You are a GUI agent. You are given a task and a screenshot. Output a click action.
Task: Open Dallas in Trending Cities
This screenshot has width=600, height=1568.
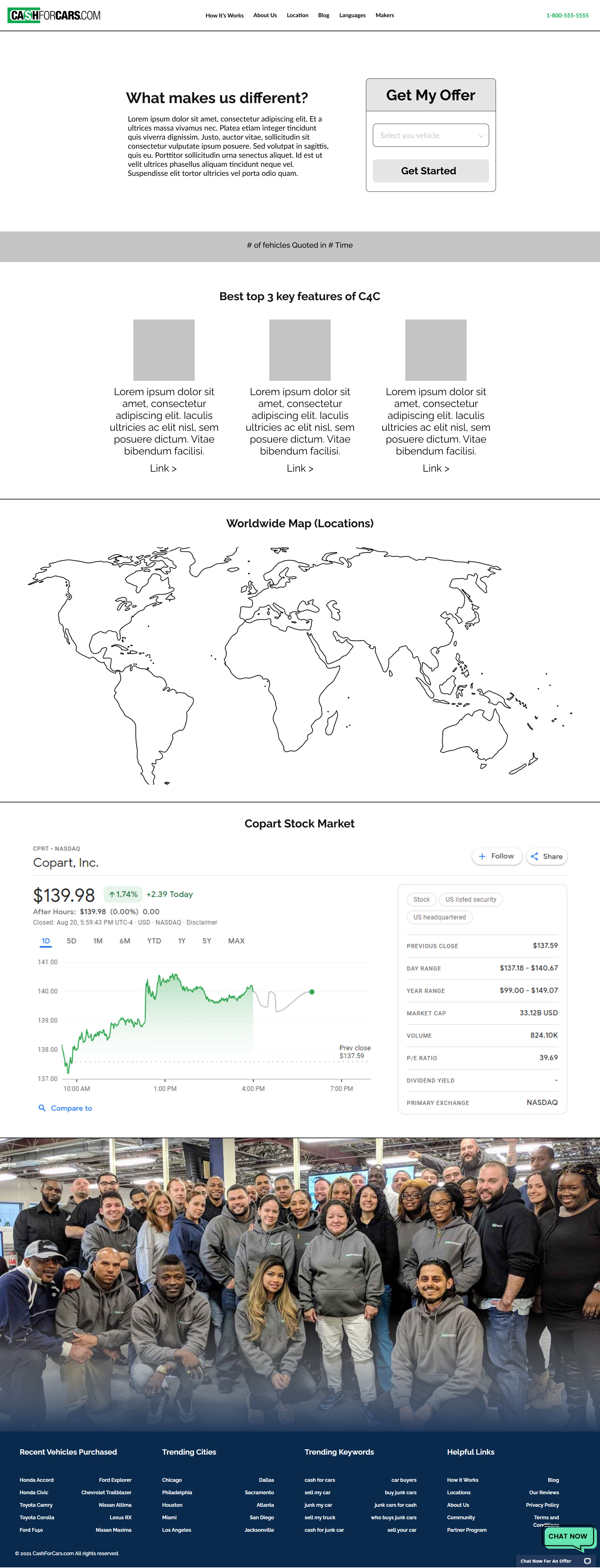[x=266, y=1480]
